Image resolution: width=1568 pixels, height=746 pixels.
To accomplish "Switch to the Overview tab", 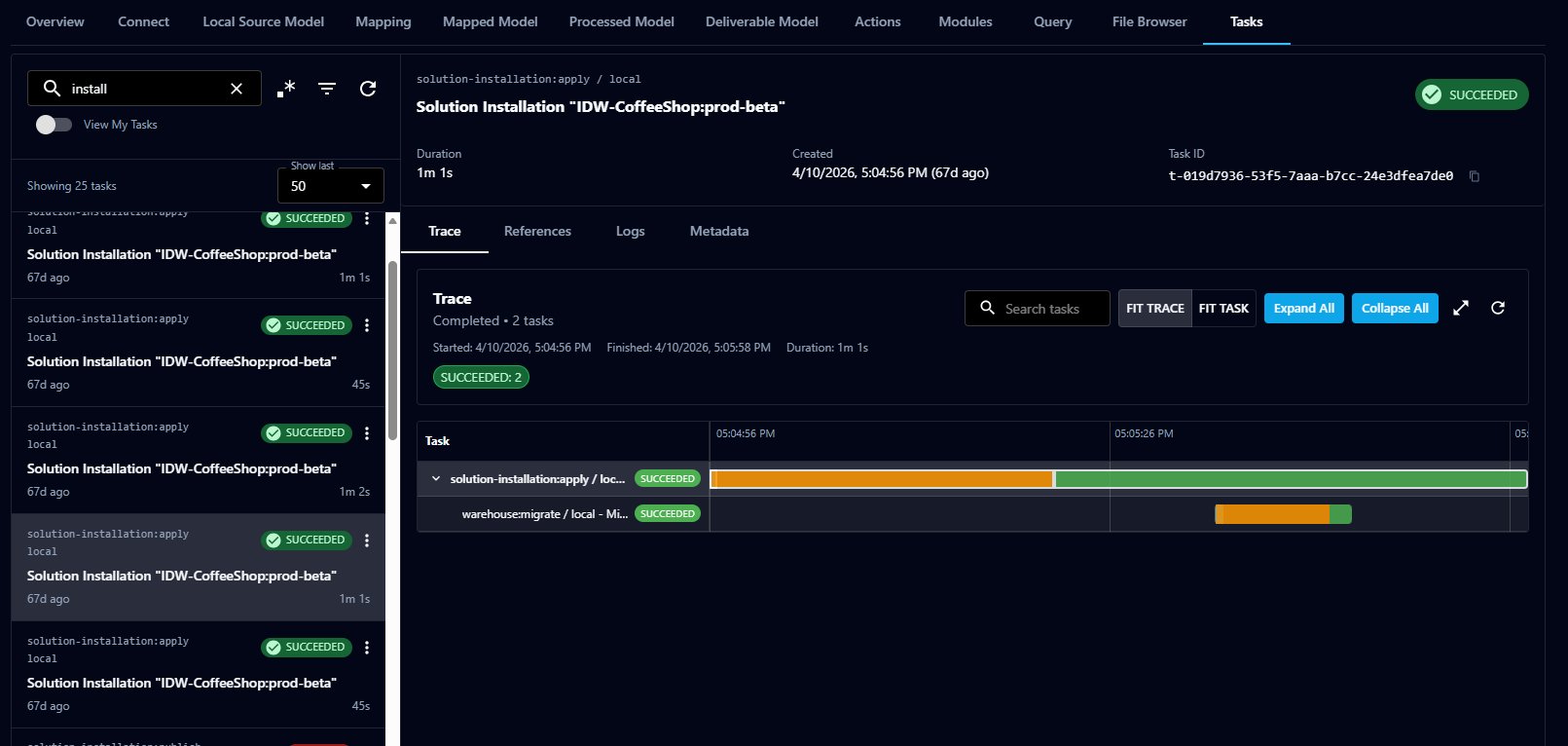I will coord(55,21).
